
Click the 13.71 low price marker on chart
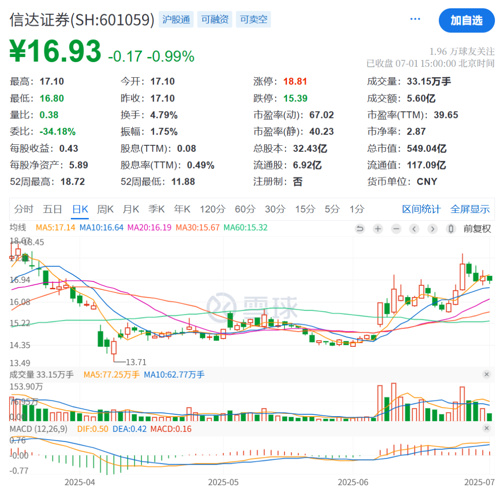[136, 362]
